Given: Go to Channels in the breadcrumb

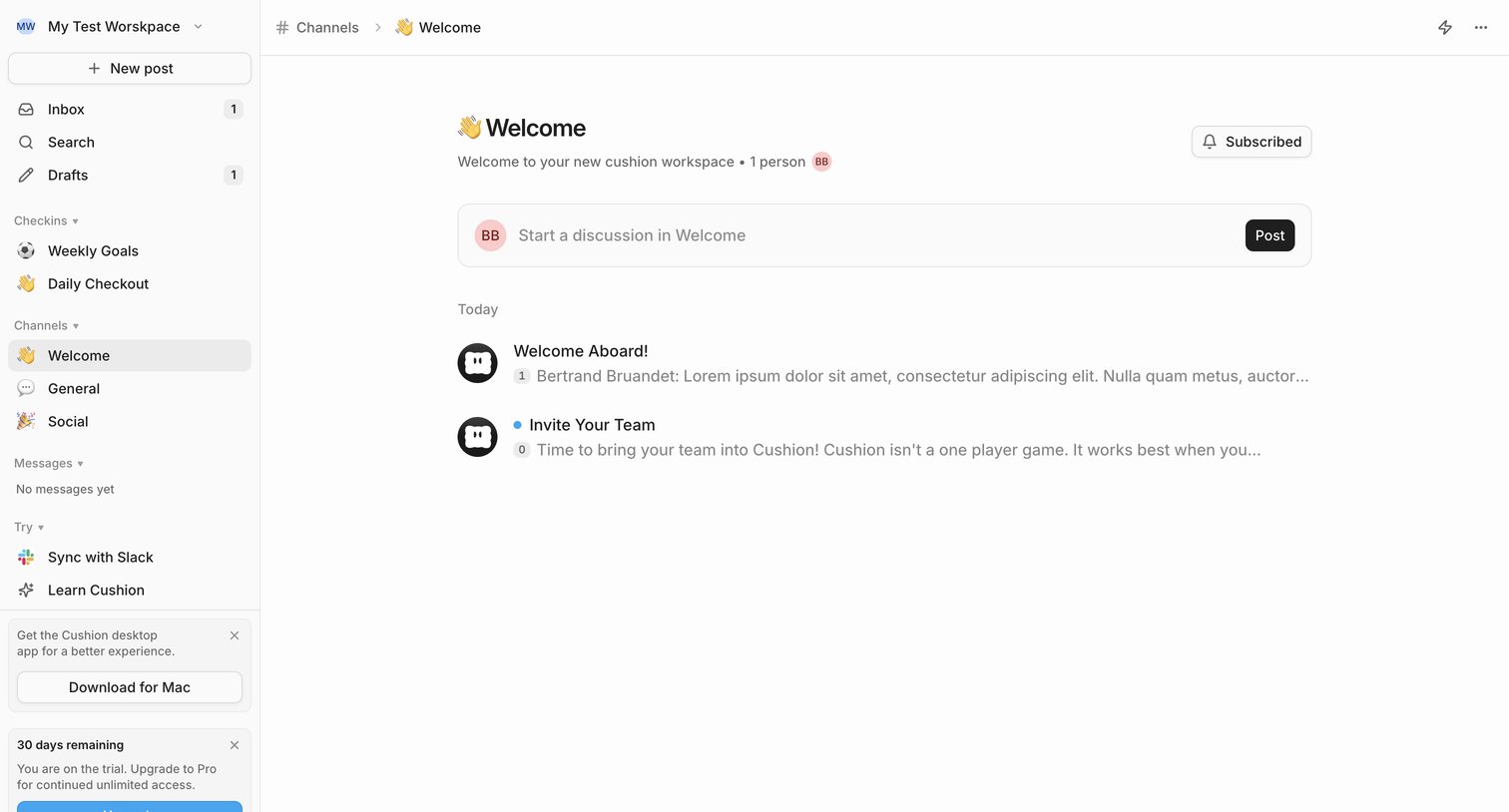Looking at the screenshot, I should 327,28.
